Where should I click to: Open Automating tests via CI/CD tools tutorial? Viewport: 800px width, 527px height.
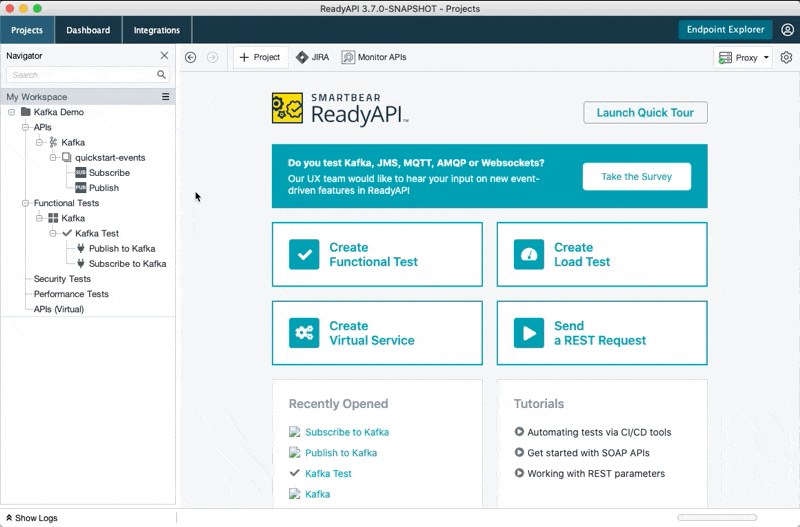[x=599, y=432]
